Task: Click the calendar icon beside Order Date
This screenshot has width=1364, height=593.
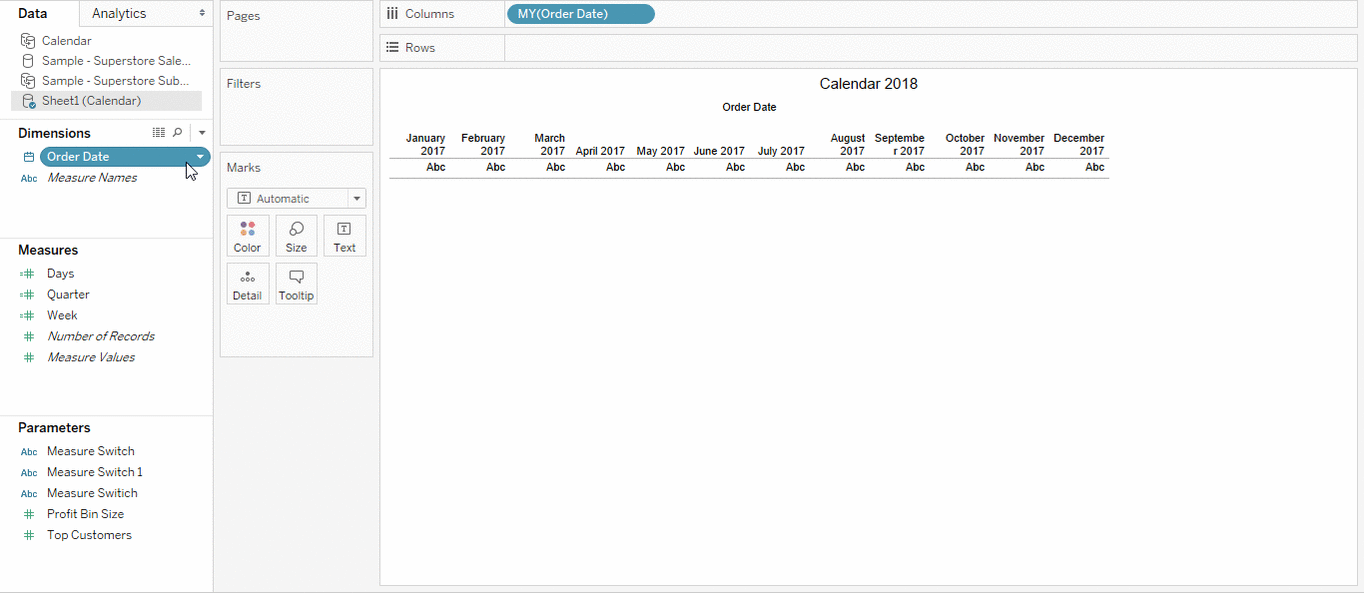Action: 27,156
